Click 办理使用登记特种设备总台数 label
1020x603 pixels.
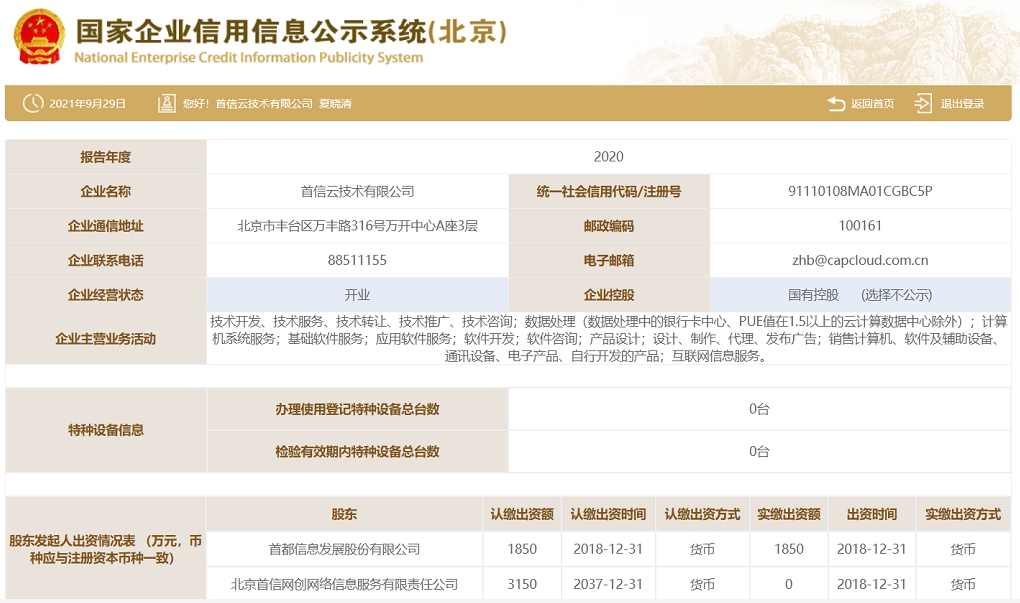pyautogui.click(x=357, y=409)
